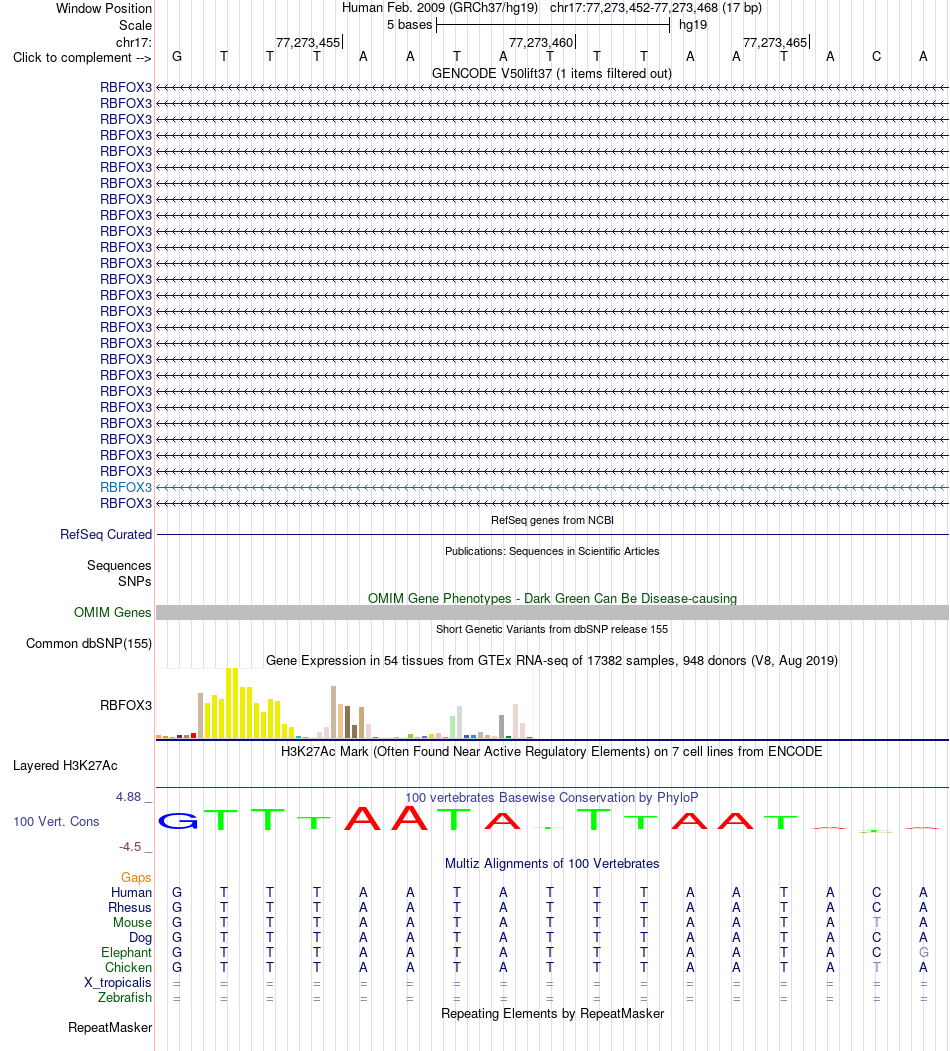The height and width of the screenshot is (1051, 950).
Task: Open the H3K27Ac Mark track title
Action: pyautogui.click(x=552, y=751)
